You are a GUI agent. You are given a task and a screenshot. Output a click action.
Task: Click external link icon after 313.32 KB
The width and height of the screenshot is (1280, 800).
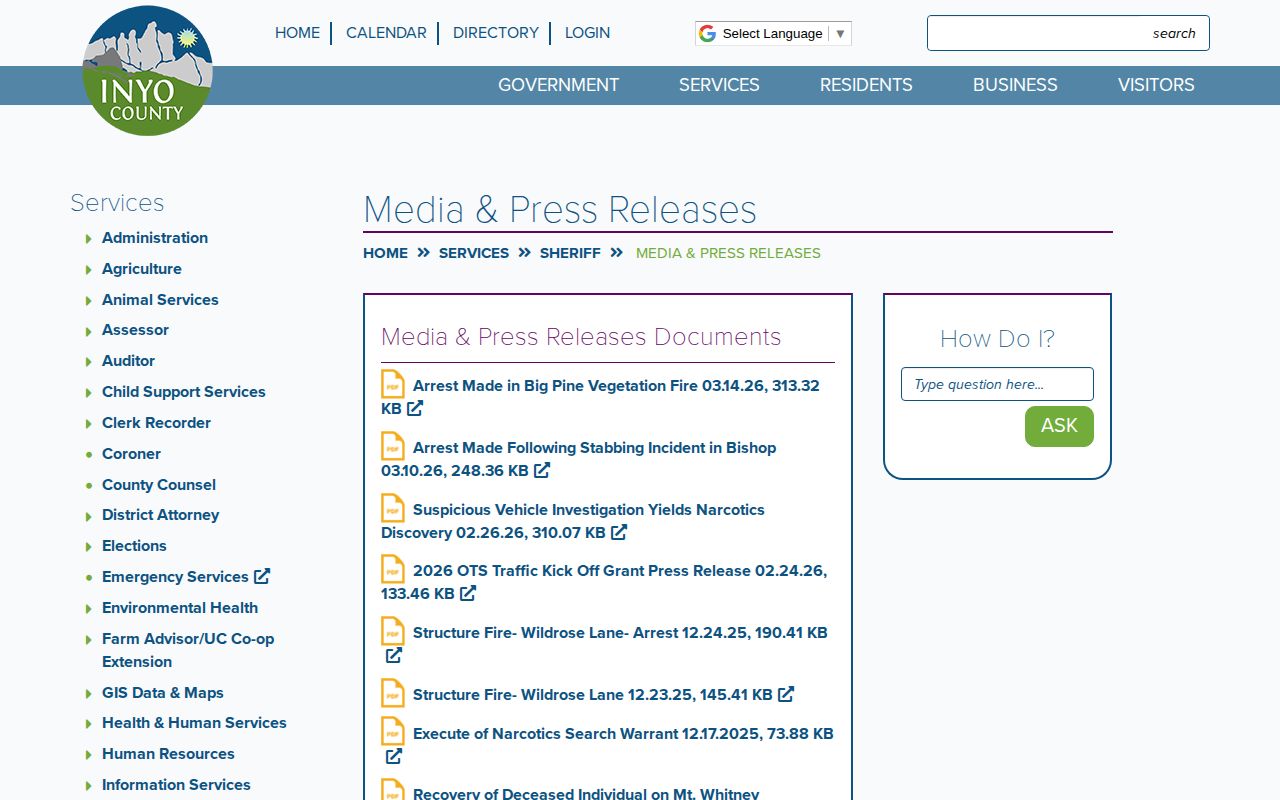point(415,409)
